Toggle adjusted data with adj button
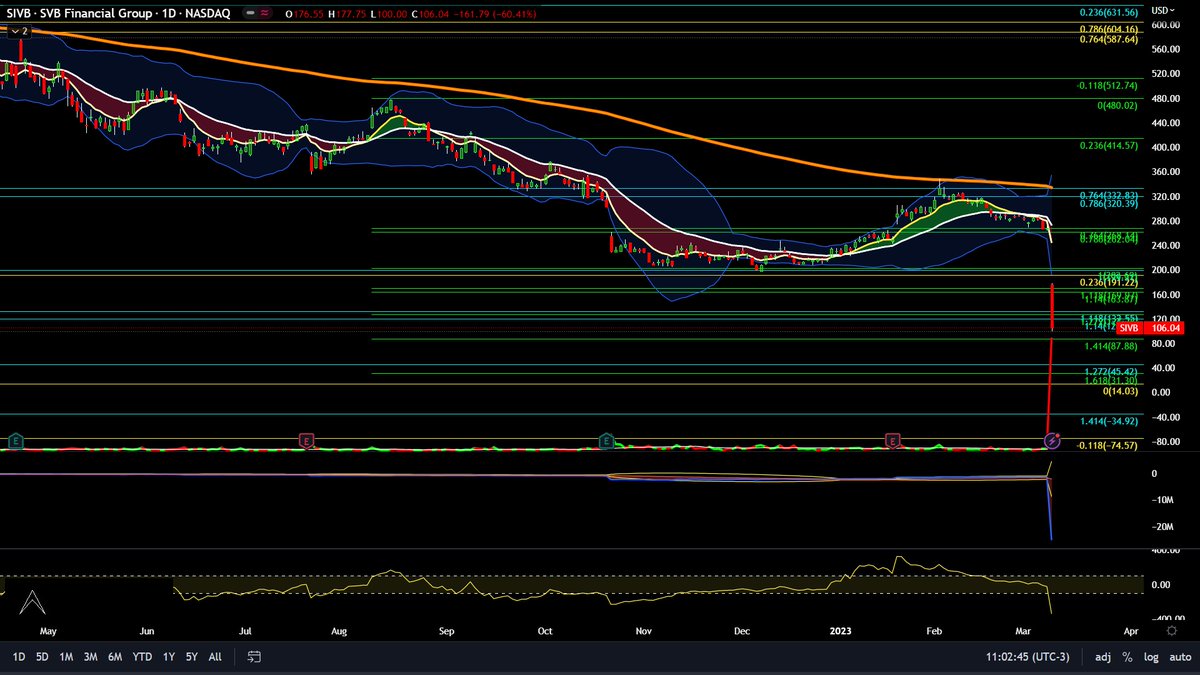1200x675 pixels. click(1103, 657)
